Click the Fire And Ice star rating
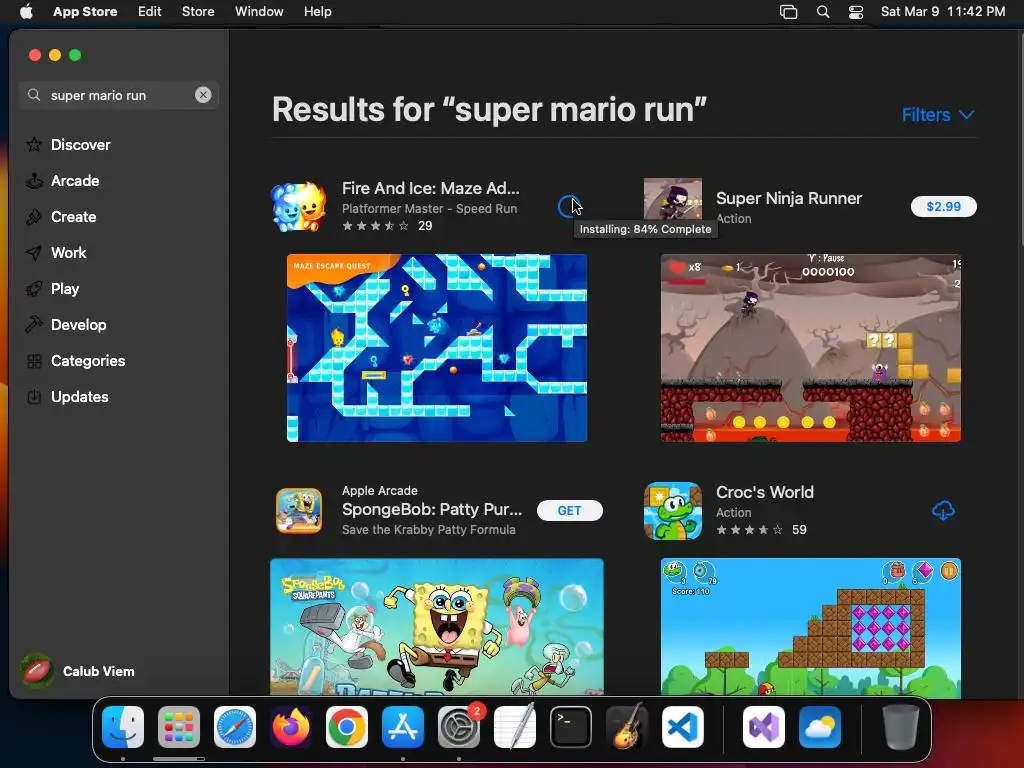Image resolution: width=1024 pixels, height=768 pixels. click(x=376, y=226)
